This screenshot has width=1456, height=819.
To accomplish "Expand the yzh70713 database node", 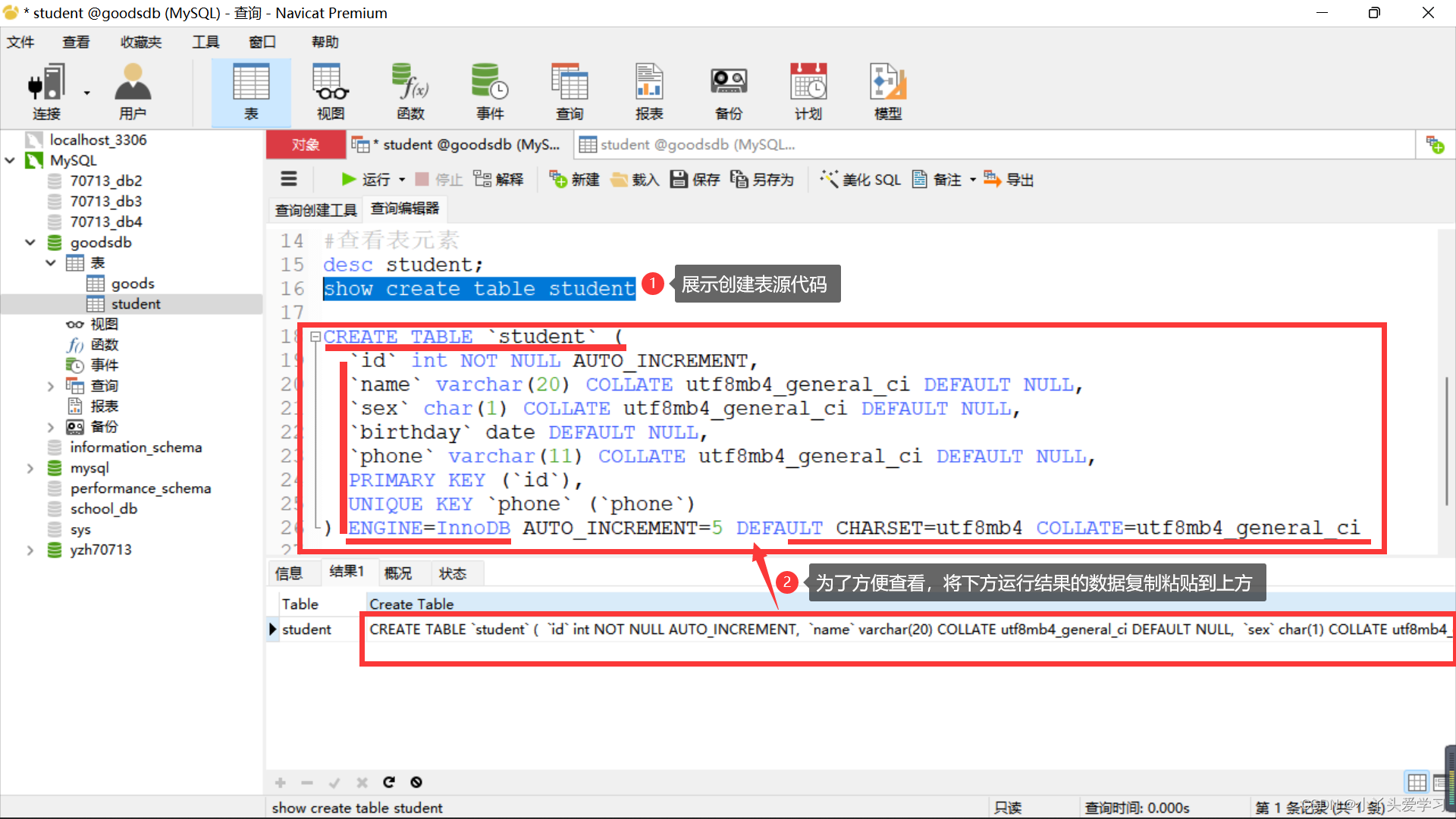I will tap(30, 550).
